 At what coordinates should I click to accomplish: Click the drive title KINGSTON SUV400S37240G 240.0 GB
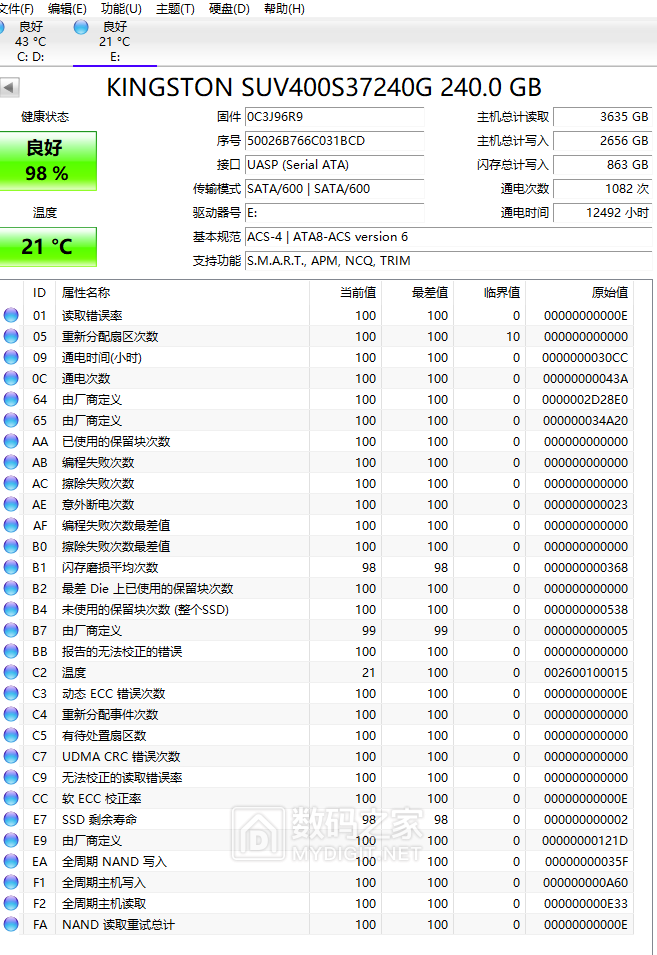point(324,88)
